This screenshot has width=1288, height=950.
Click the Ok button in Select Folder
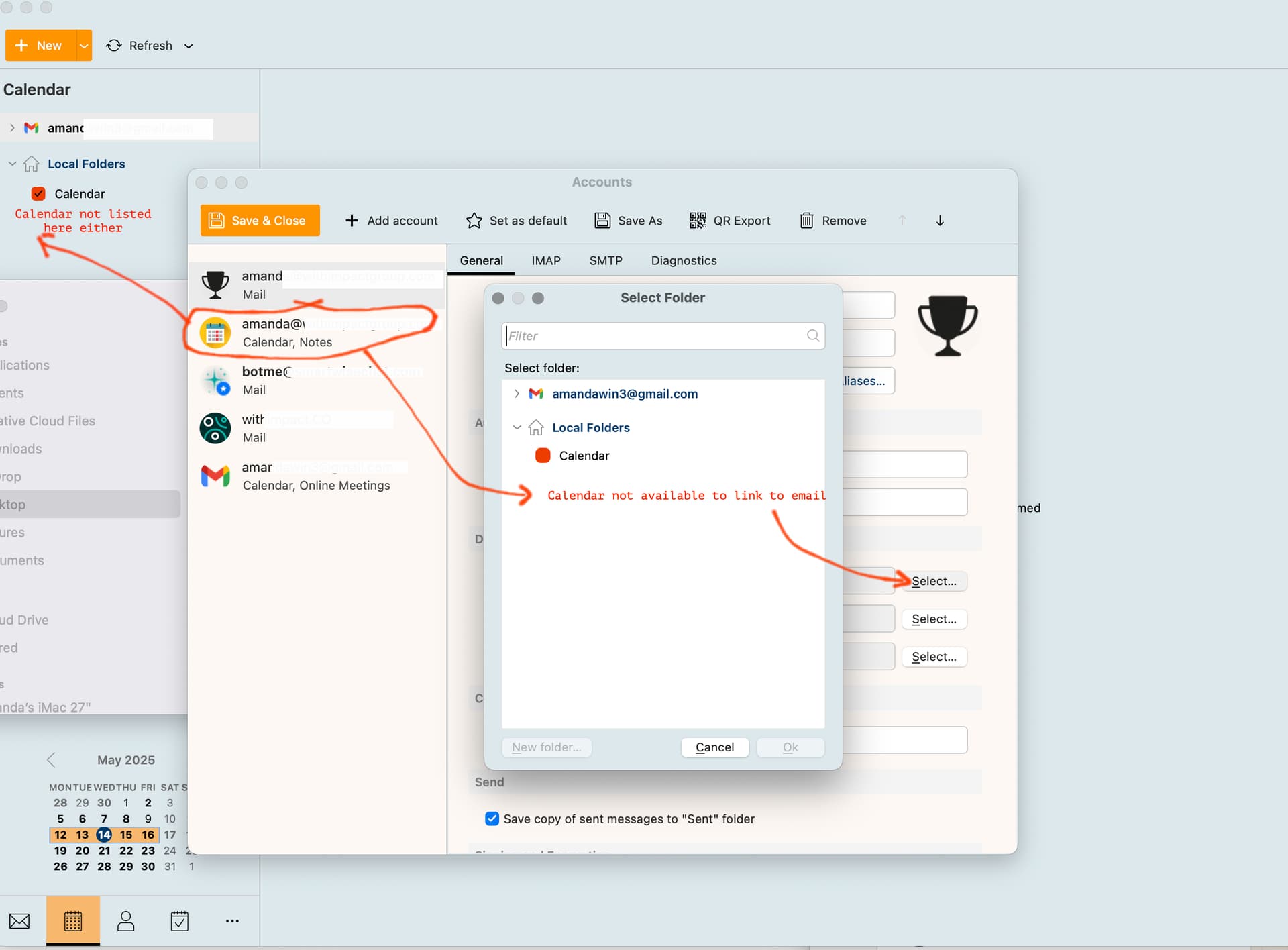coord(790,747)
